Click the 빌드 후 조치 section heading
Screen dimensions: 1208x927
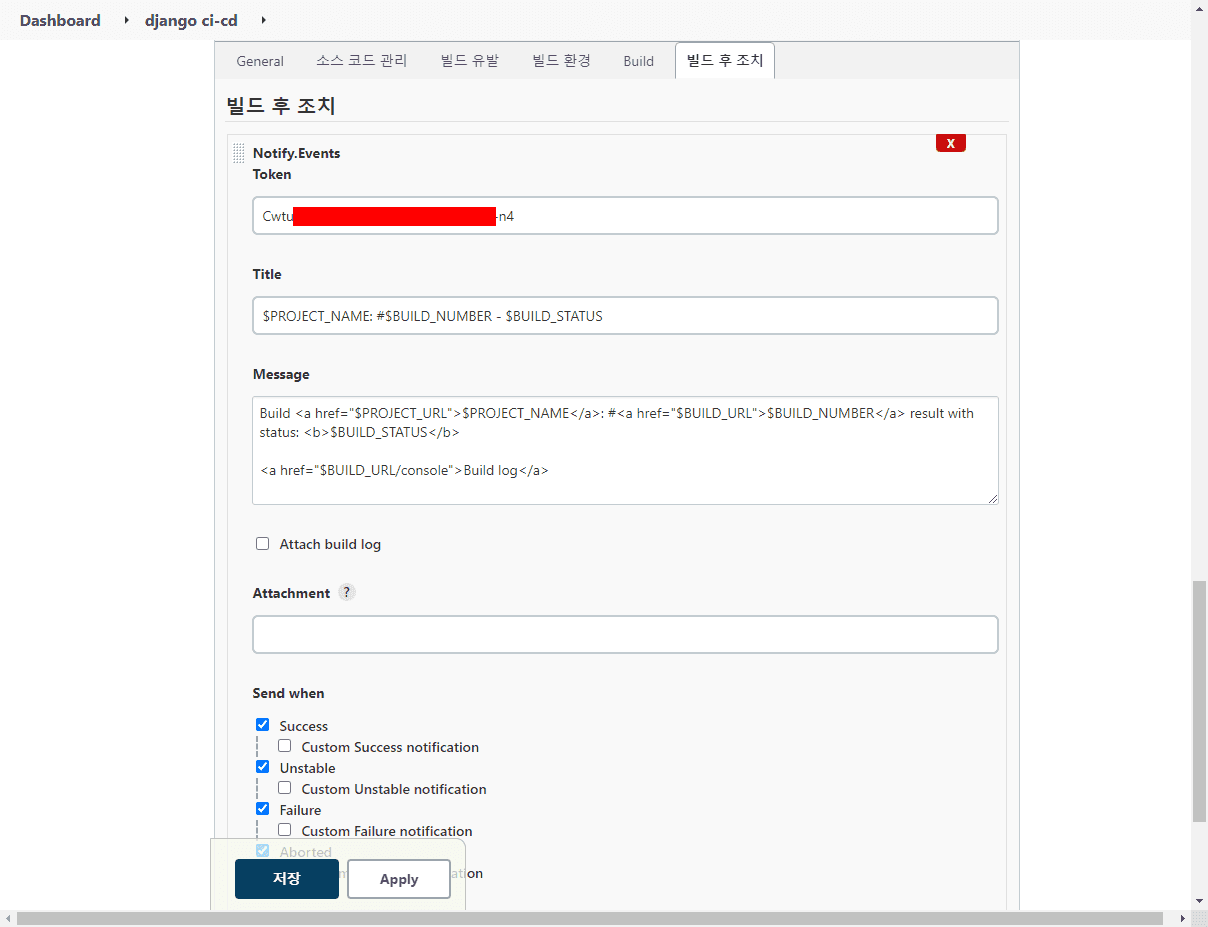(282, 105)
